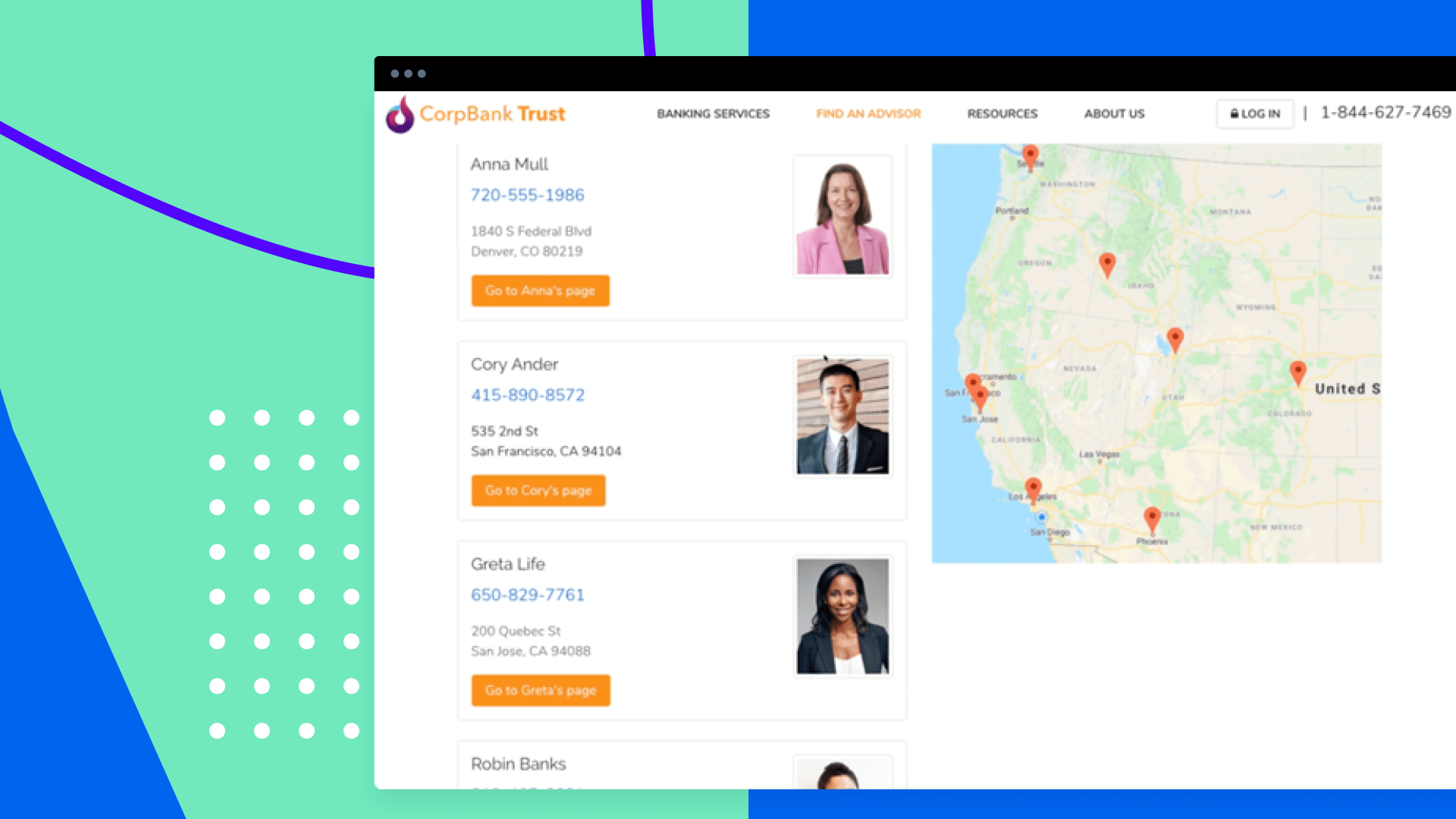Screen dimensions: 1456x819
Task: Open the BANKING SERVICES menu
Action: [713, 113]
